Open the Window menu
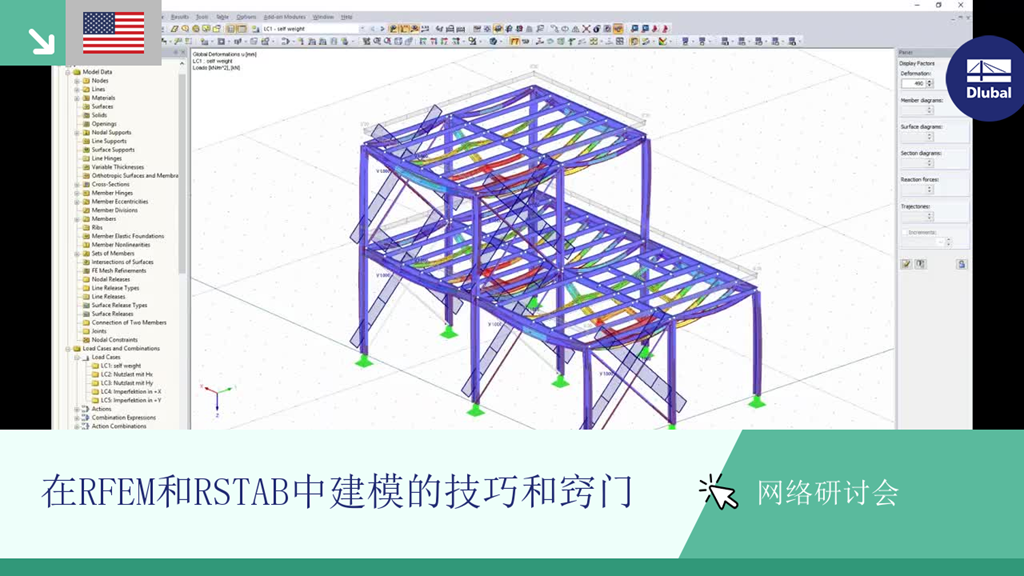Screen dimensions: 1024x576 (x=323, y=17)
